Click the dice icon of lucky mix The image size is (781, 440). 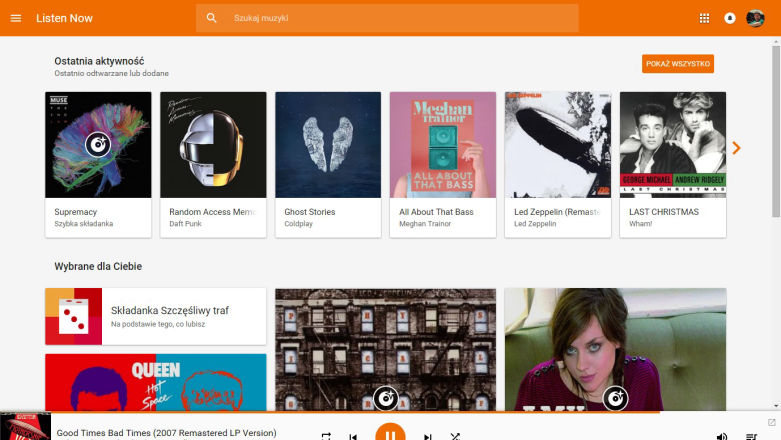click(x=74, y=316)
